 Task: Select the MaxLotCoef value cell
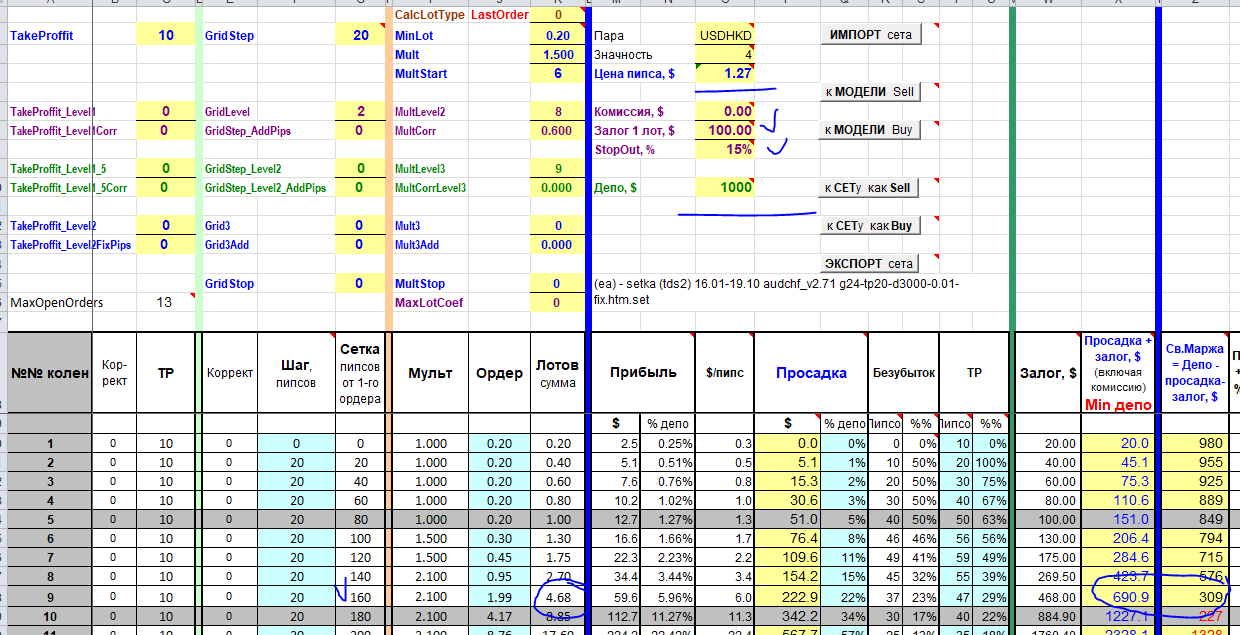557,302
